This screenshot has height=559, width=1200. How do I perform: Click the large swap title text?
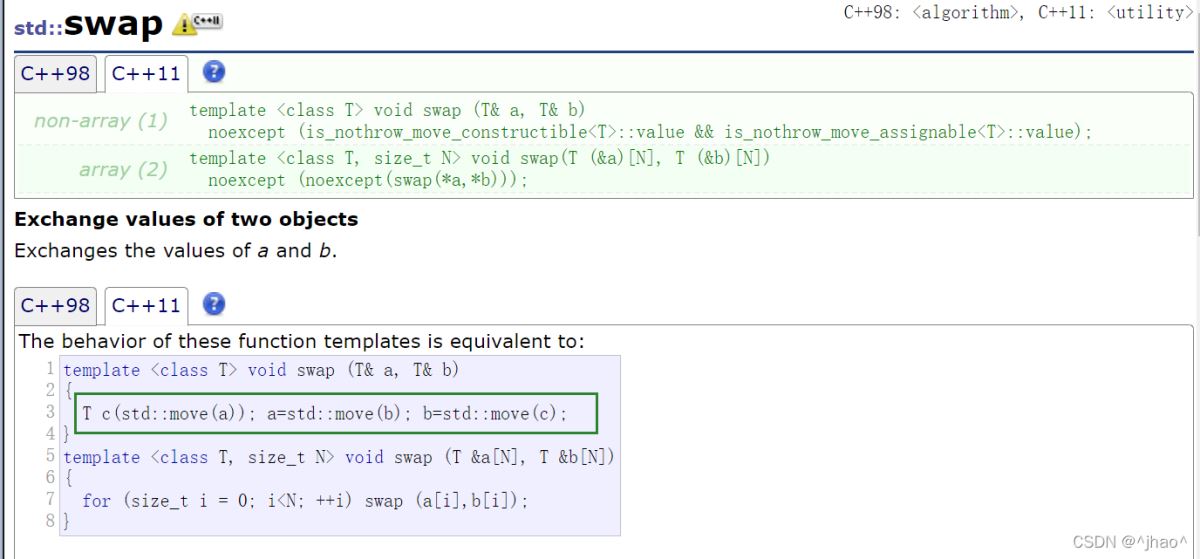tap(113, 24)
